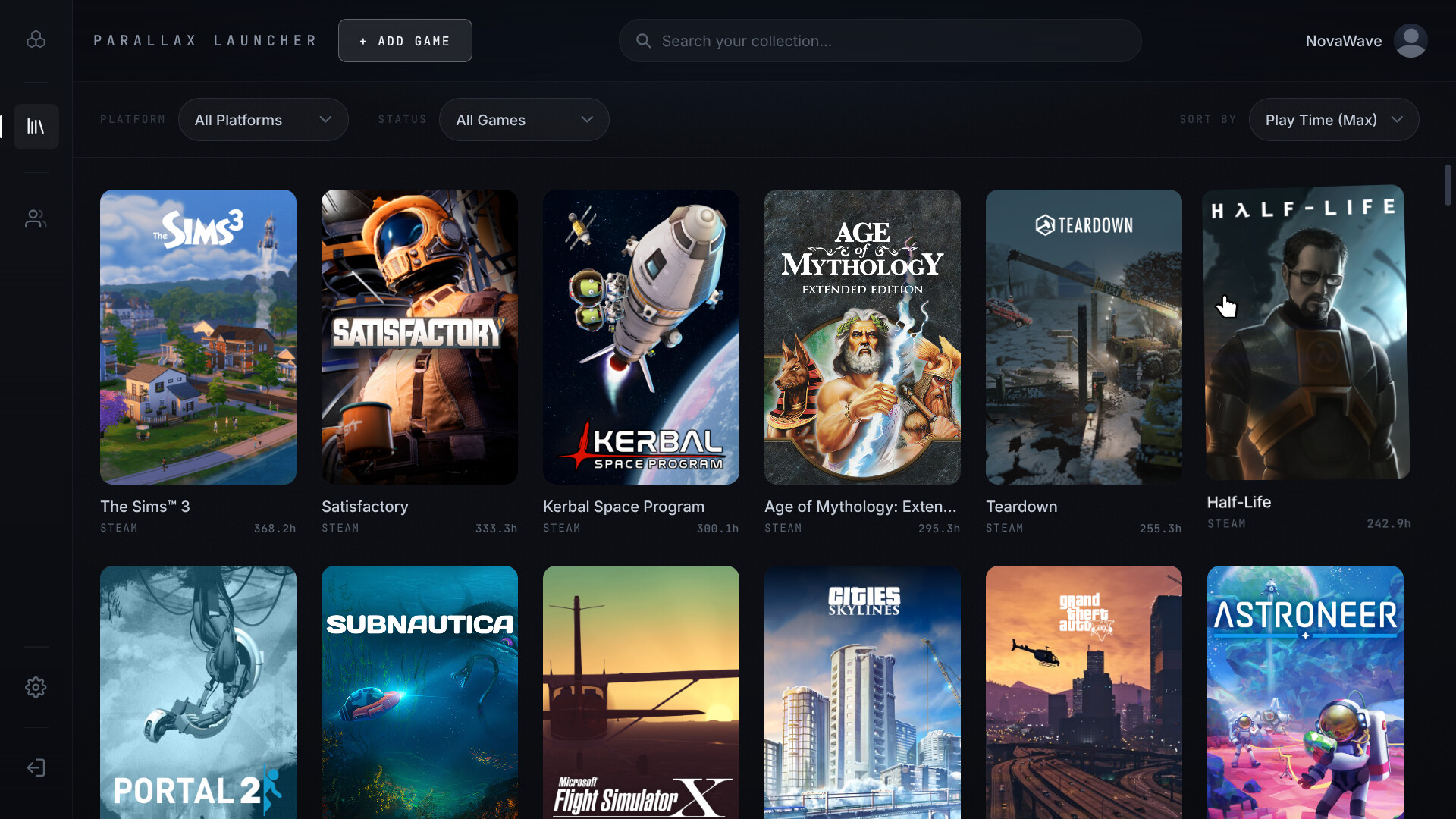Focus the Search your collection field
The image size is (1456, 819).
click(880, 41)
